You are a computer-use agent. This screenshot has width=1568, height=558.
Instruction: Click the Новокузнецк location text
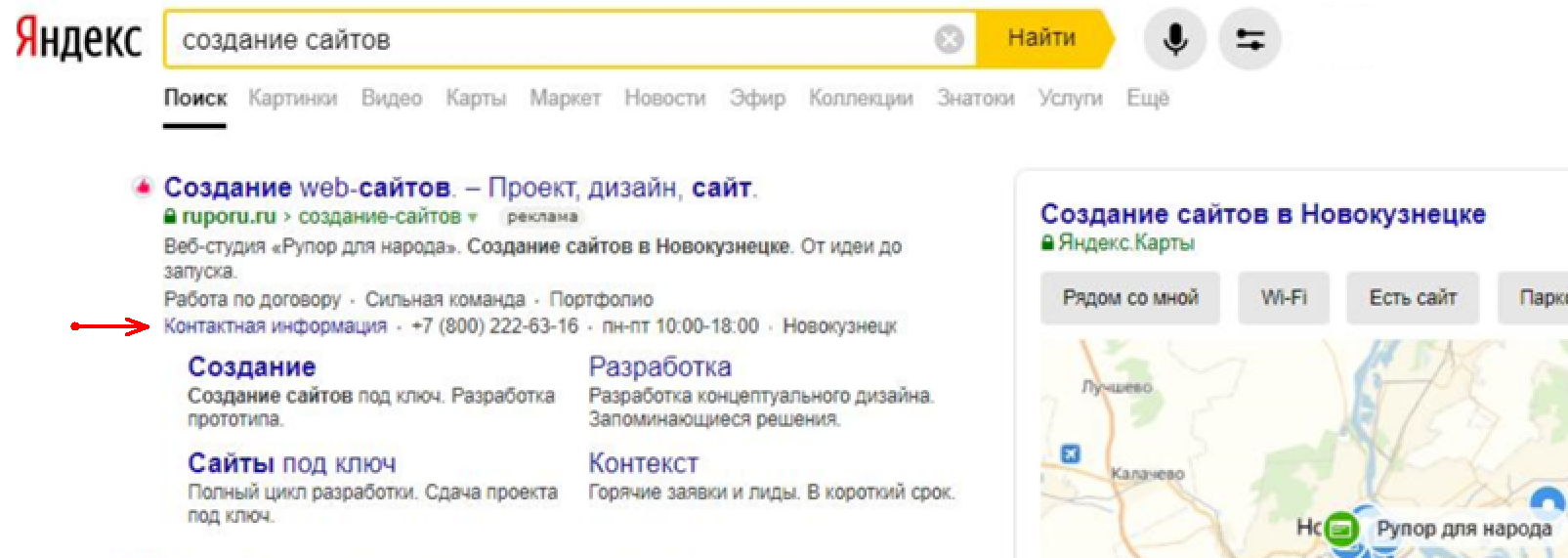(x=839, y=325)
